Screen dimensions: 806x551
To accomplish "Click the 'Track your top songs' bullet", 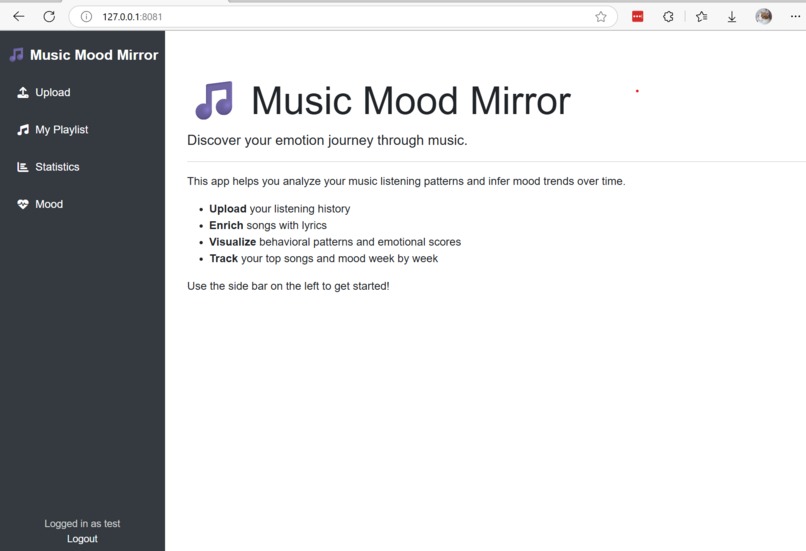I will (324, 258).
